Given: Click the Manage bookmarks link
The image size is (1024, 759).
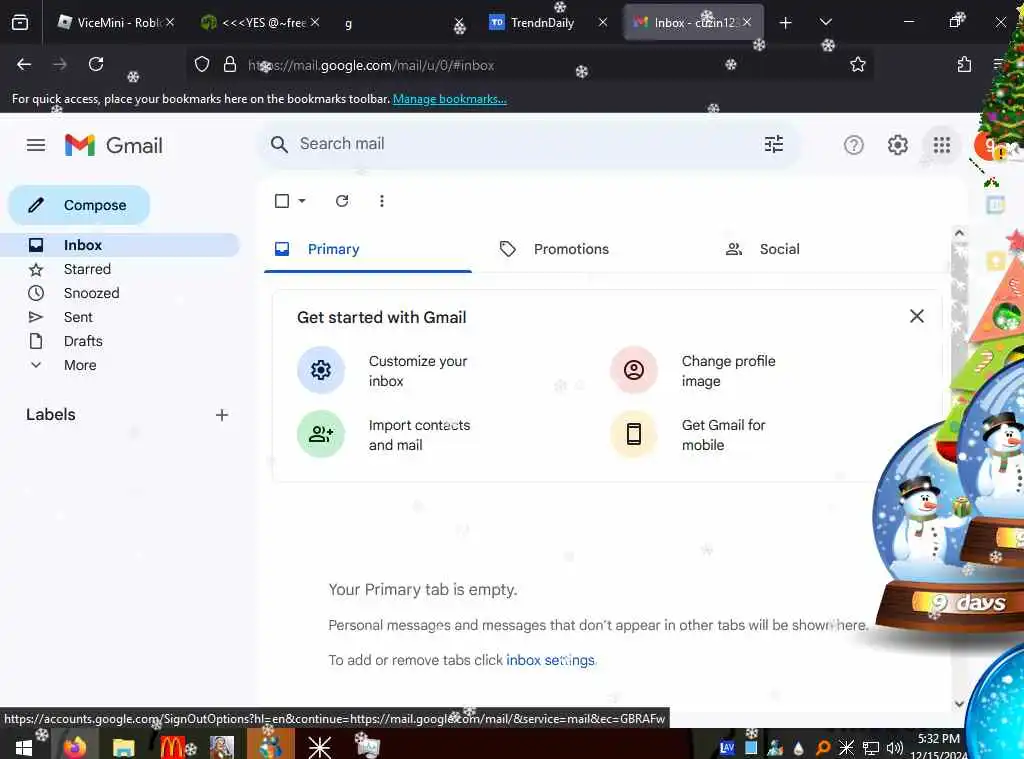Looking at the screenshot, I should (449, 99).
